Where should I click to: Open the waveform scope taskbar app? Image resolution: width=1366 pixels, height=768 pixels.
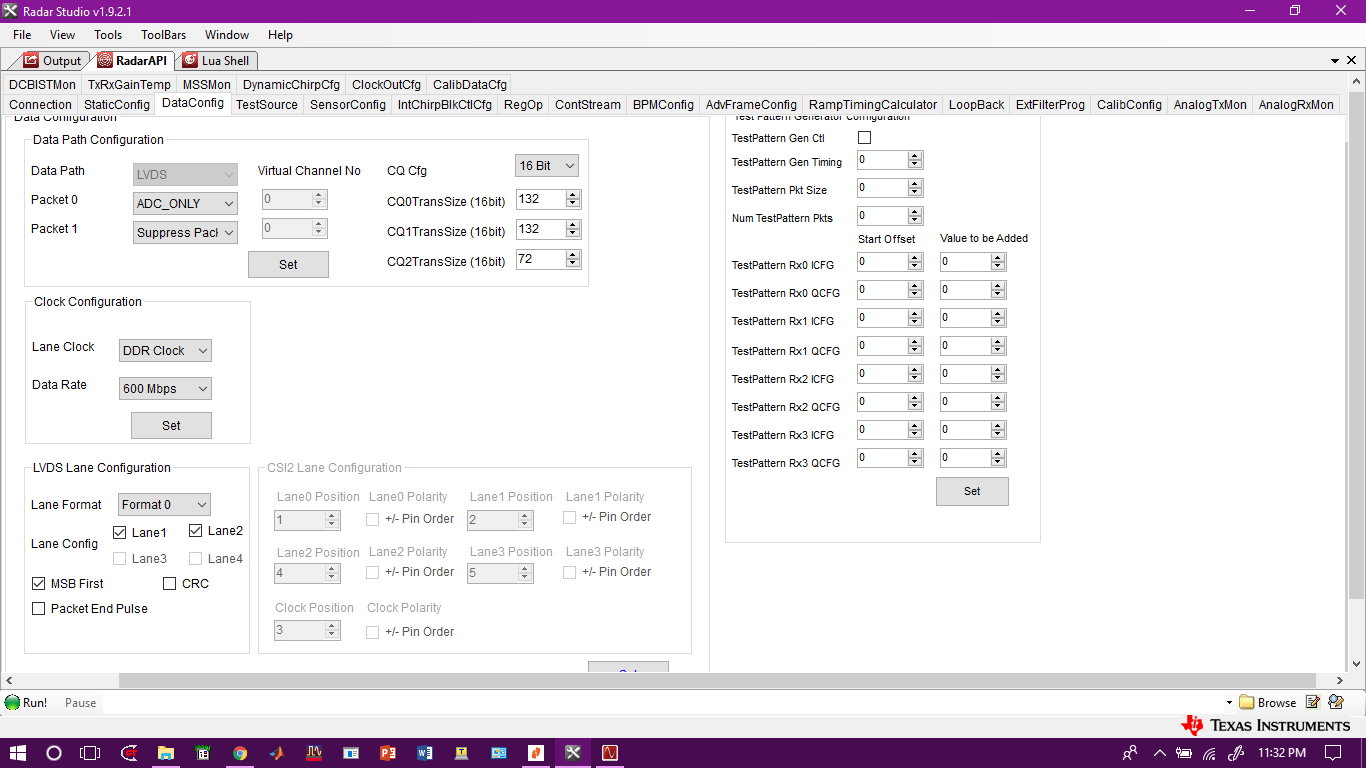tap(314, 753)
